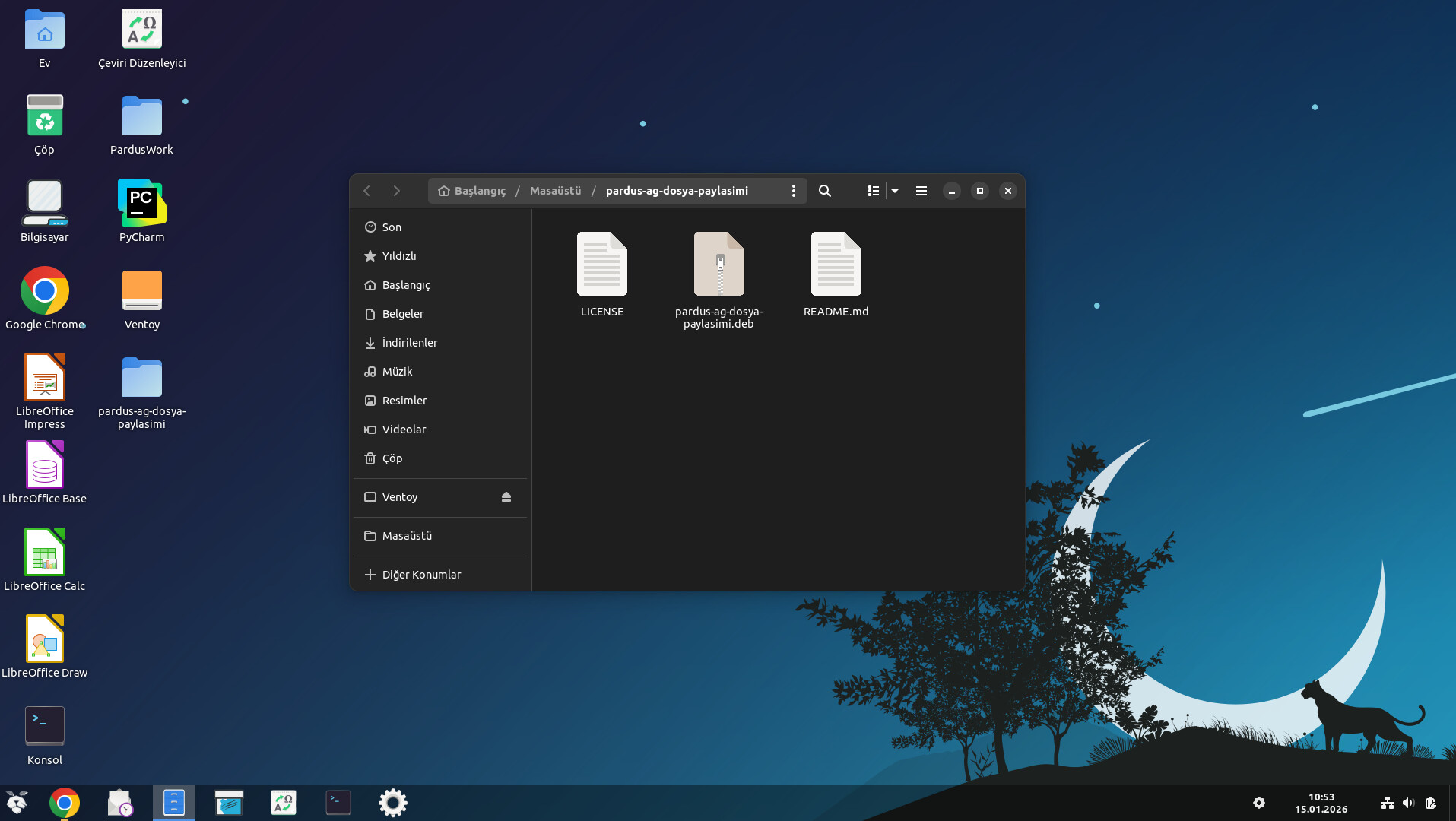The width and height of the screenshot is (1456, 821).
Task: Eject the Ventoy drive
Action: [x=506, y=497]
